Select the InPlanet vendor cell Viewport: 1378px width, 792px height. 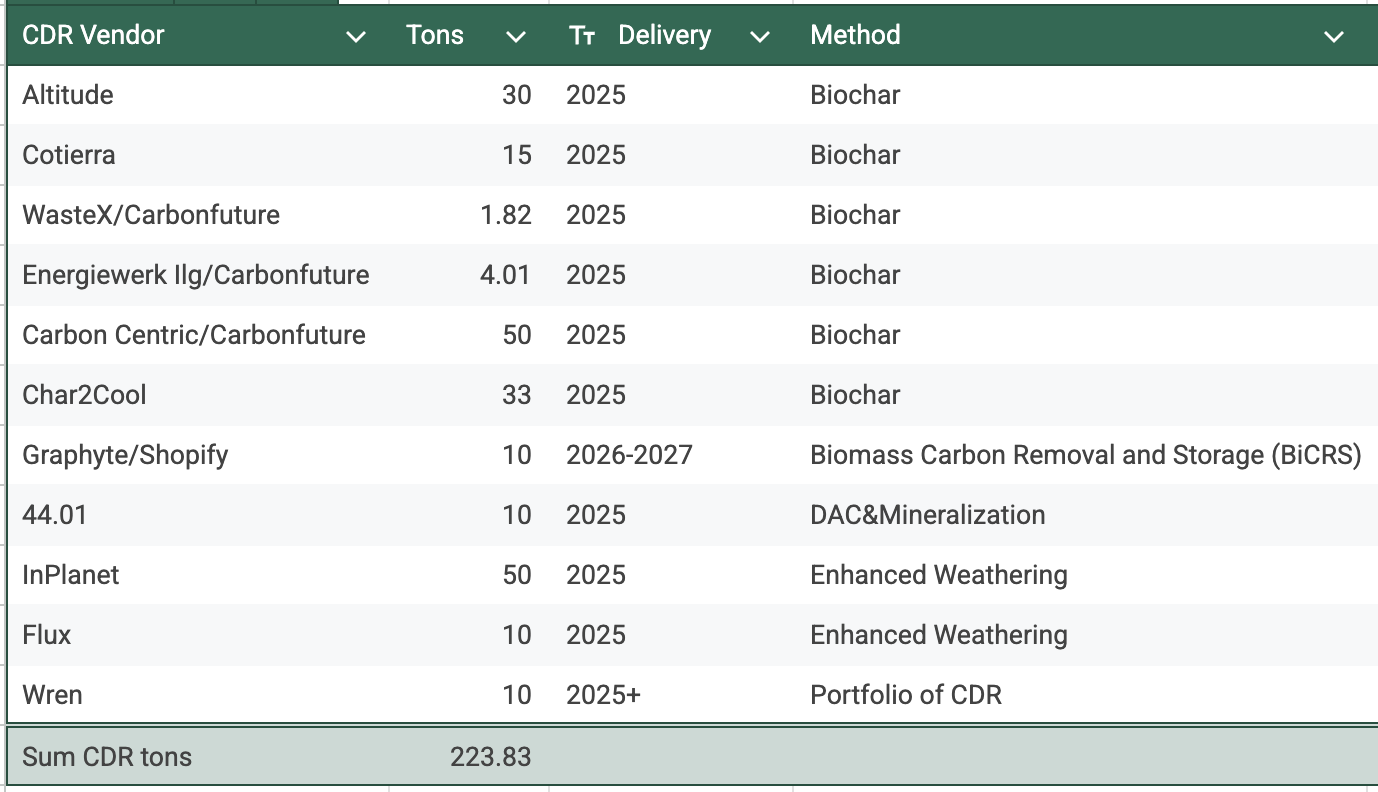point(198,575)
